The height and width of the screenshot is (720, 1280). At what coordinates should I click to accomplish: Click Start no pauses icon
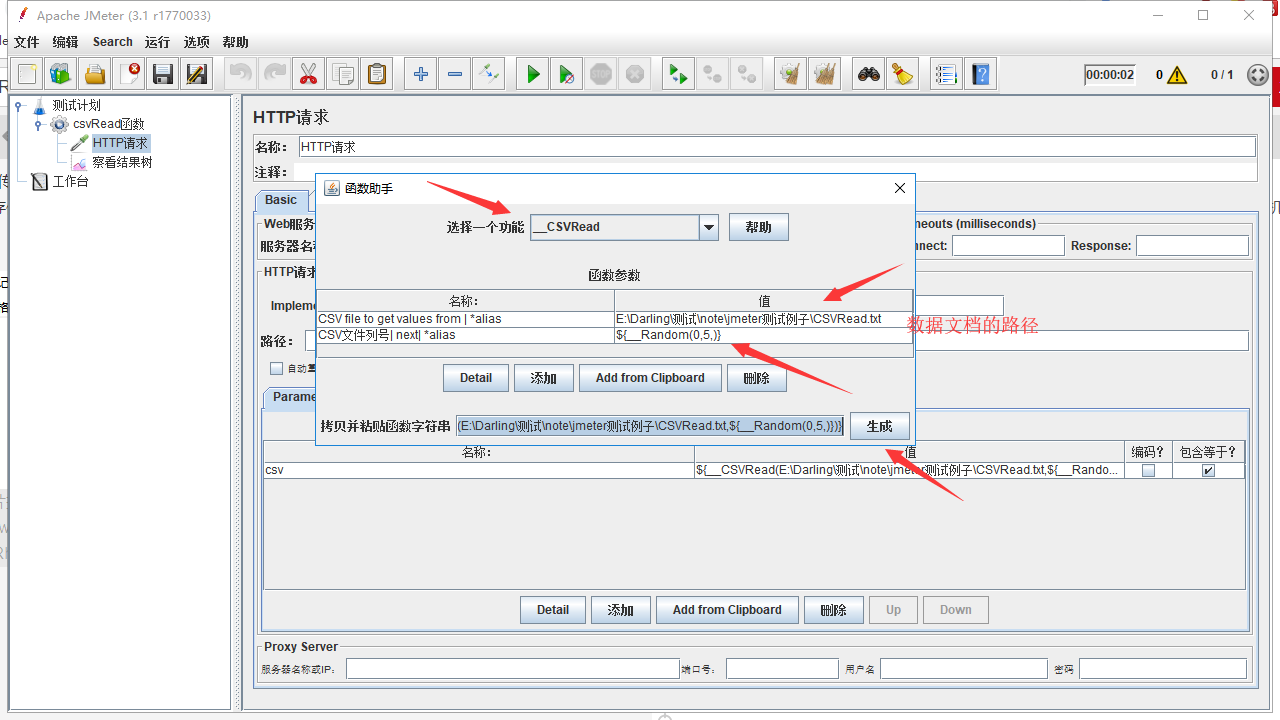pyautogui.click(x=567, y=74)
